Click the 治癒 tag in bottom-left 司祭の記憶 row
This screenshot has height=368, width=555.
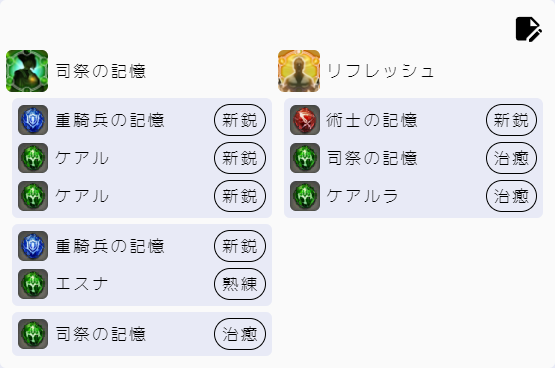point(240,334)
